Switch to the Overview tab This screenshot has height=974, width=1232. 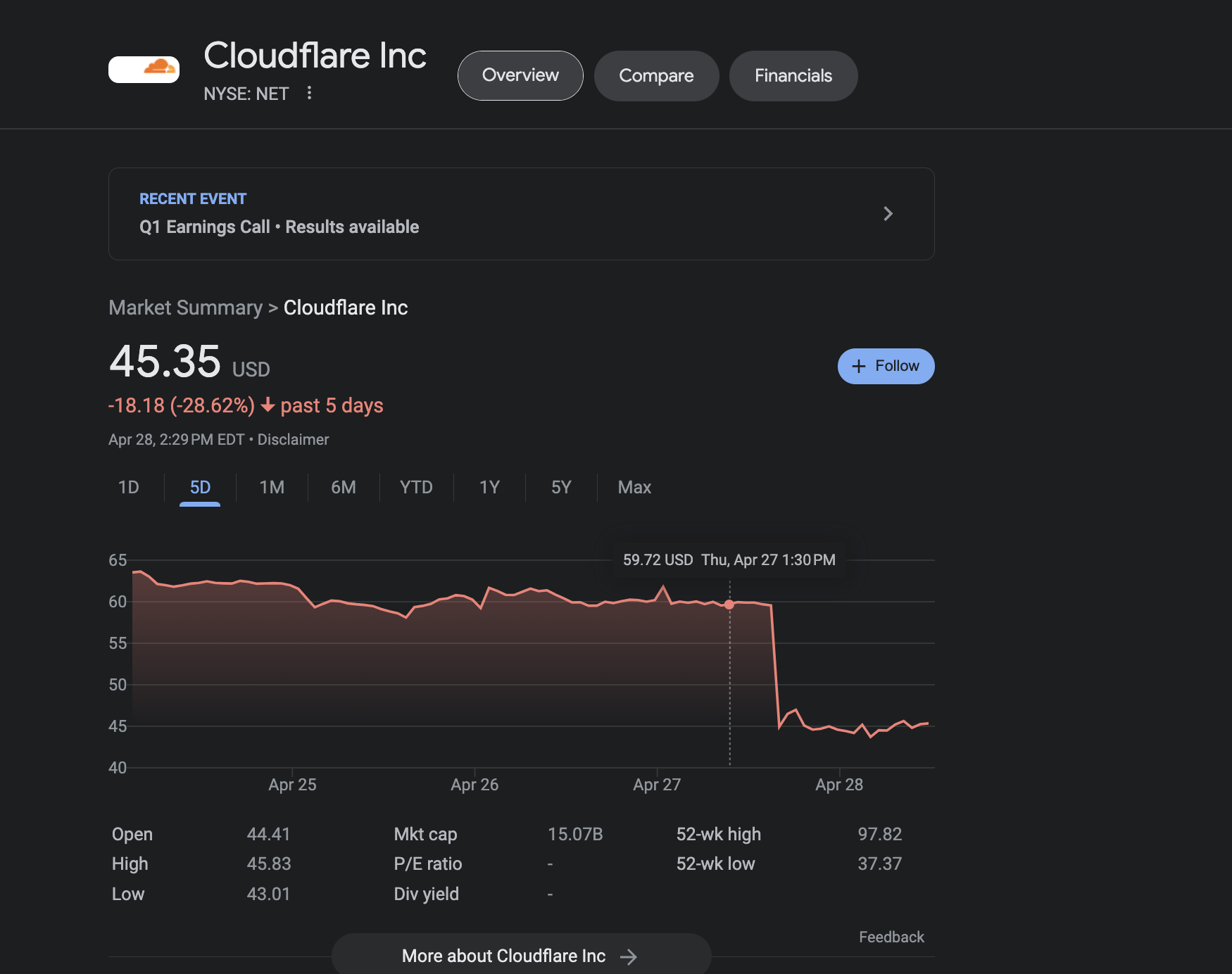pyautogui.click(x=520, y=75)
